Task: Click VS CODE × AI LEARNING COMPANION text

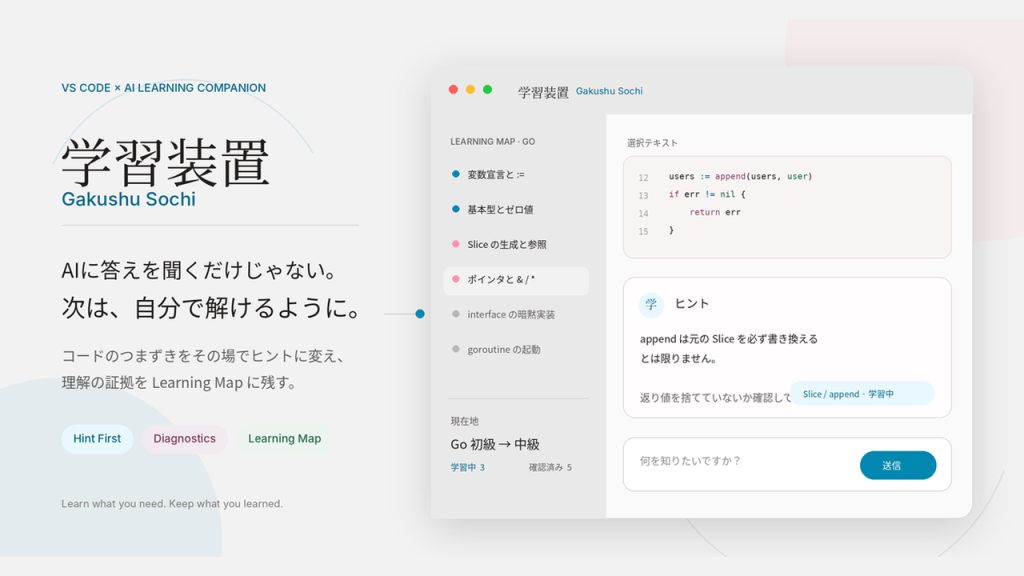Action: (163, 88)
